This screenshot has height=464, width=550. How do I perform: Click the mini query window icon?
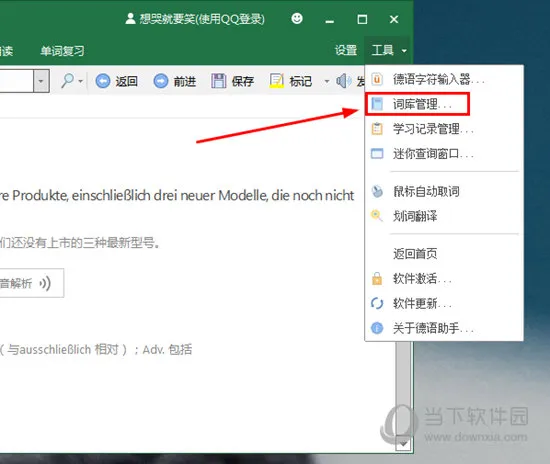click(377, 154)
